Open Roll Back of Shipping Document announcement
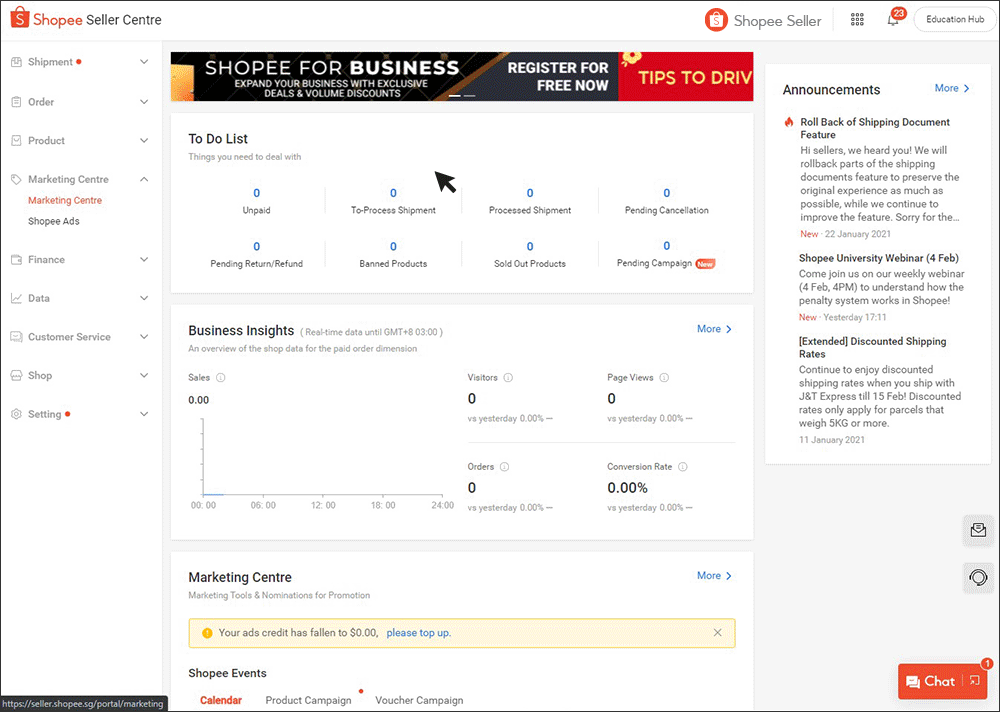 click(875, 128)
